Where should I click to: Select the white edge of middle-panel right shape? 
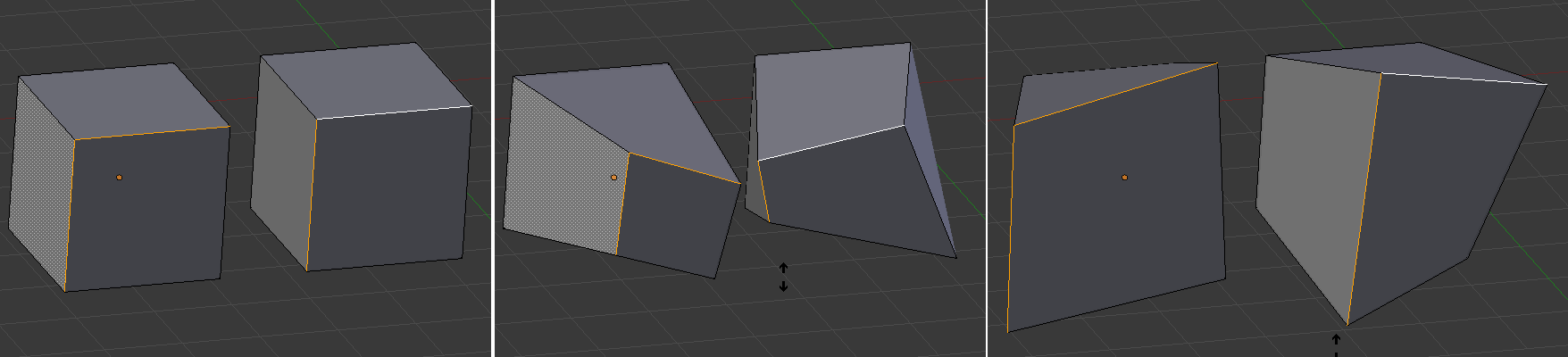click(831, 143)
